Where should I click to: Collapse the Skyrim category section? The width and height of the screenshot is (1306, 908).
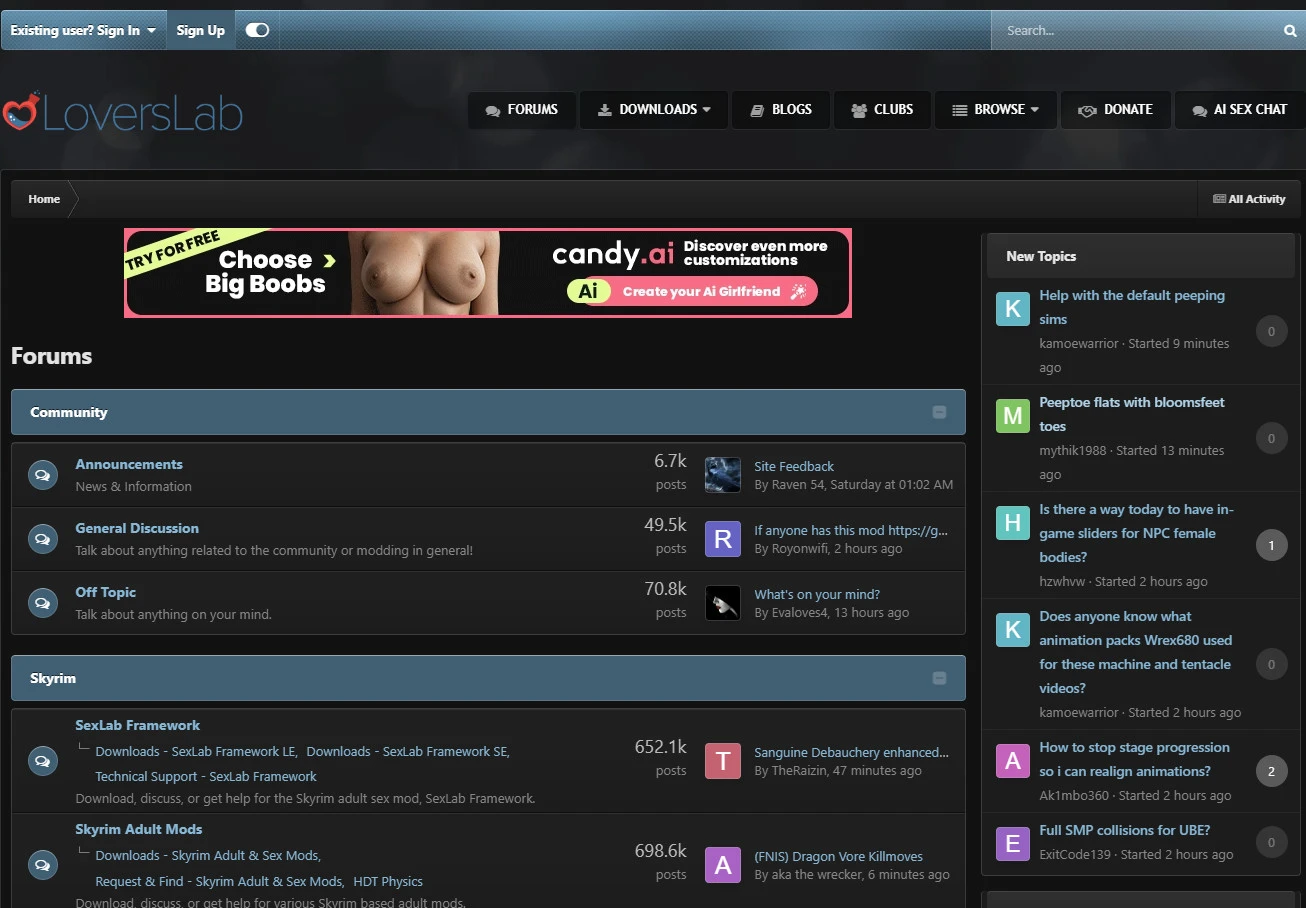click(939, 678)
